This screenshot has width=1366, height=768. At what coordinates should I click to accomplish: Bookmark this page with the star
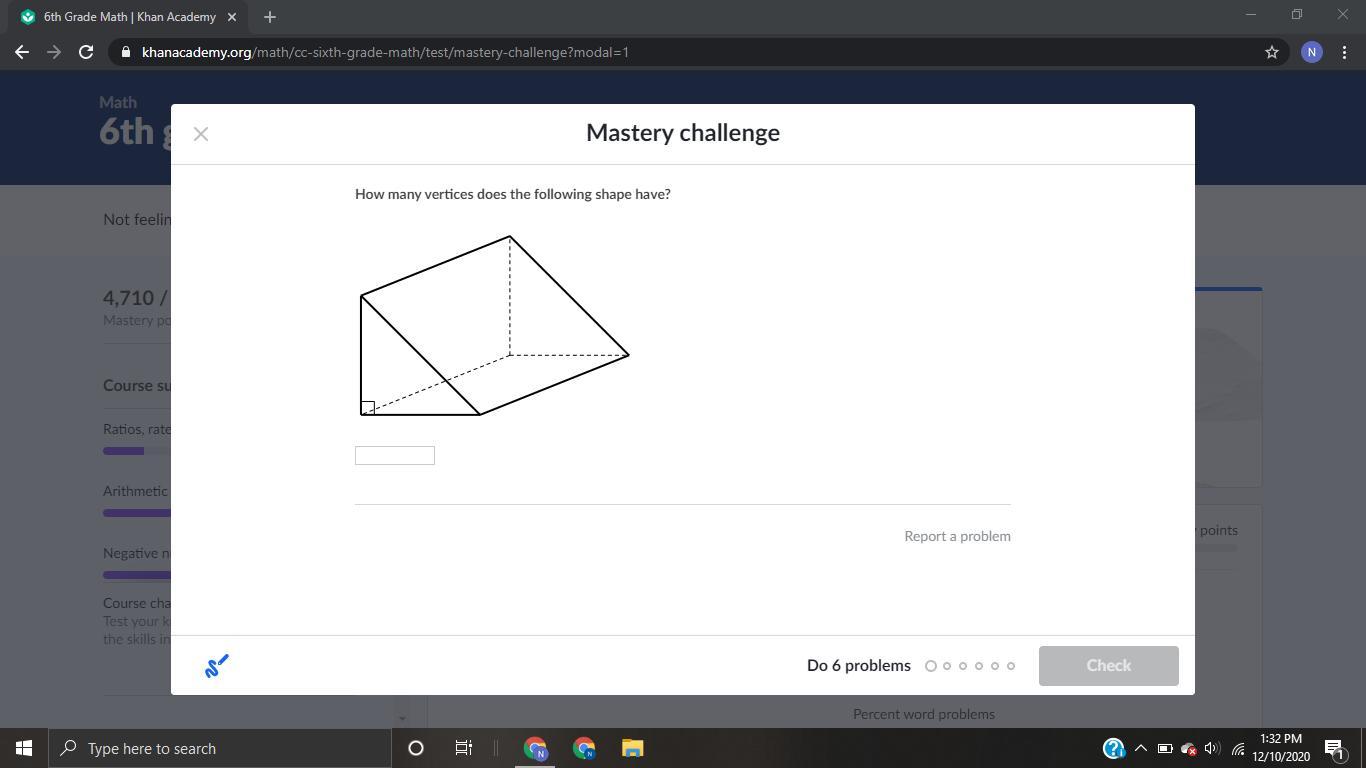1272,52
